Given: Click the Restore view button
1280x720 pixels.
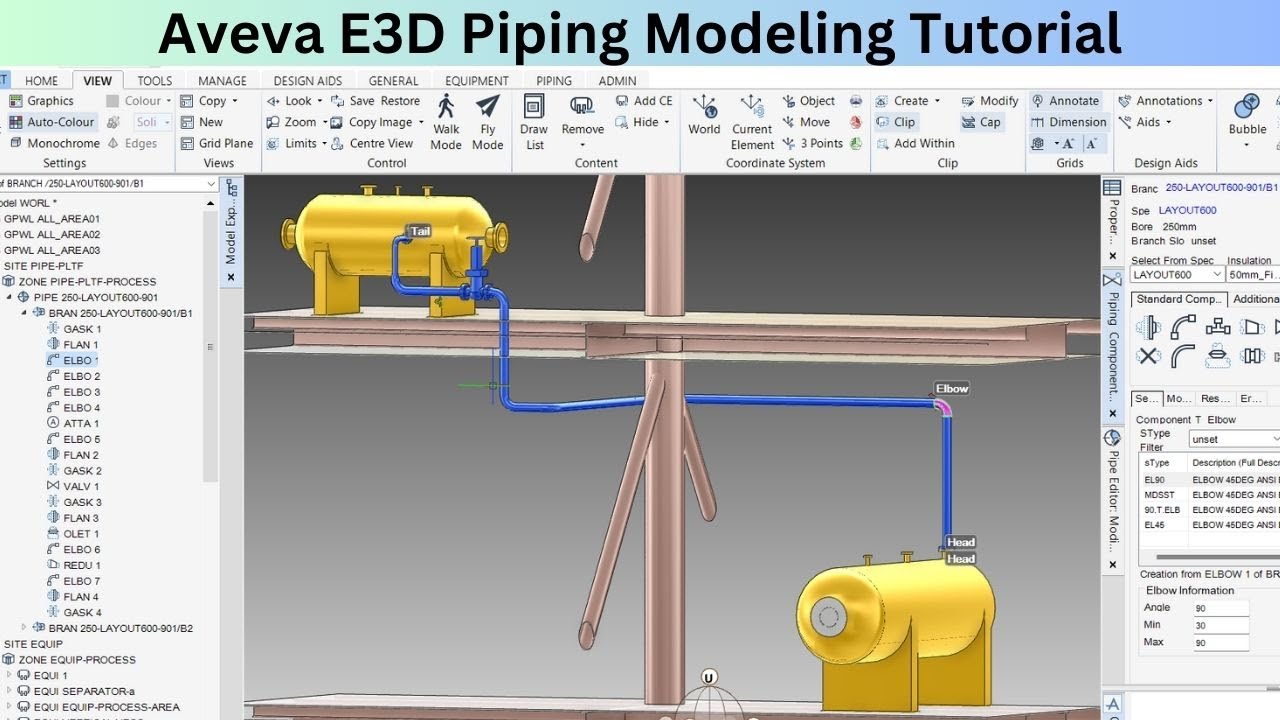Looking at the screenshot, I should tap(400, 101).
